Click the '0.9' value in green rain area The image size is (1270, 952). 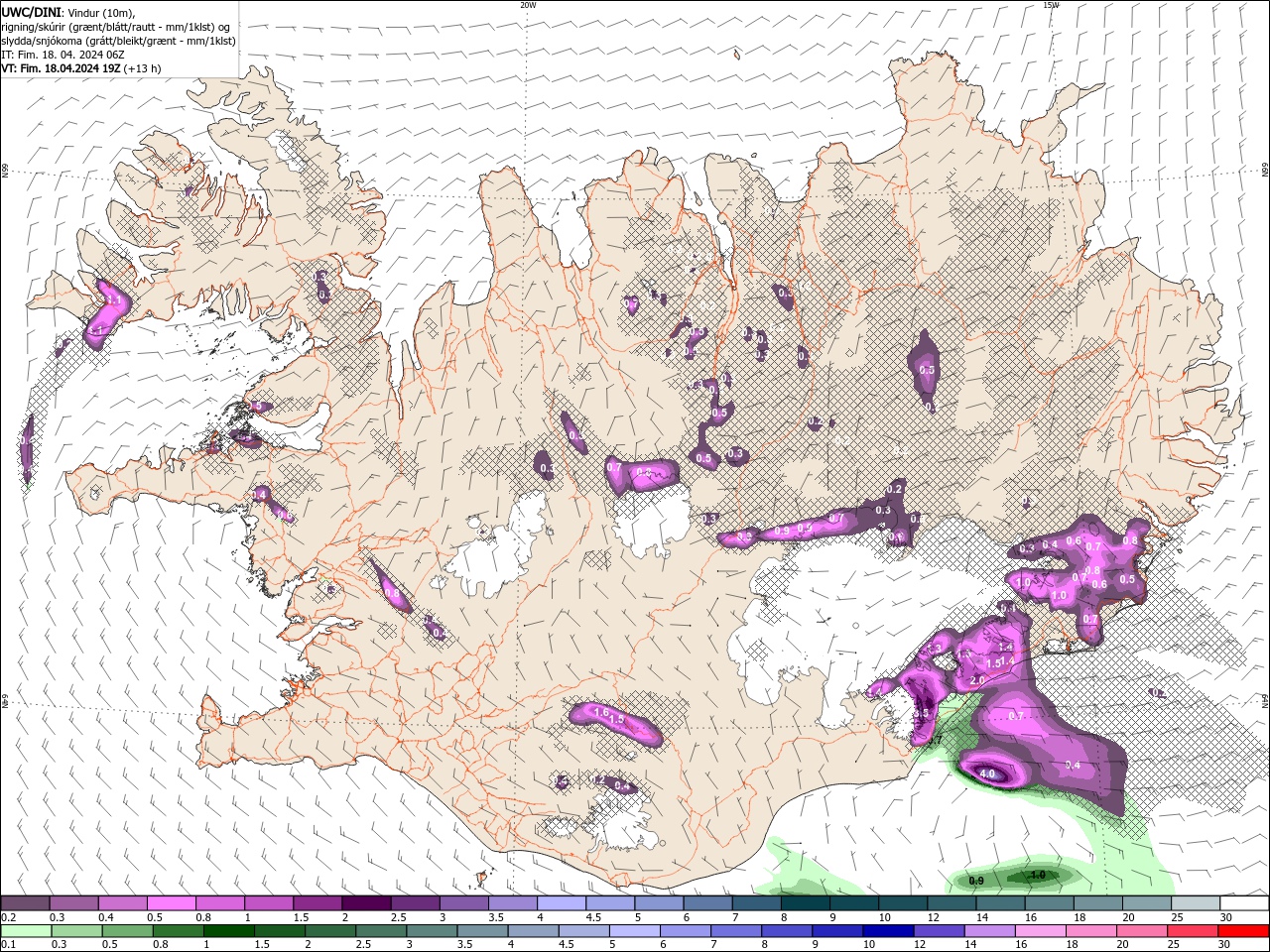pos(976,881)
